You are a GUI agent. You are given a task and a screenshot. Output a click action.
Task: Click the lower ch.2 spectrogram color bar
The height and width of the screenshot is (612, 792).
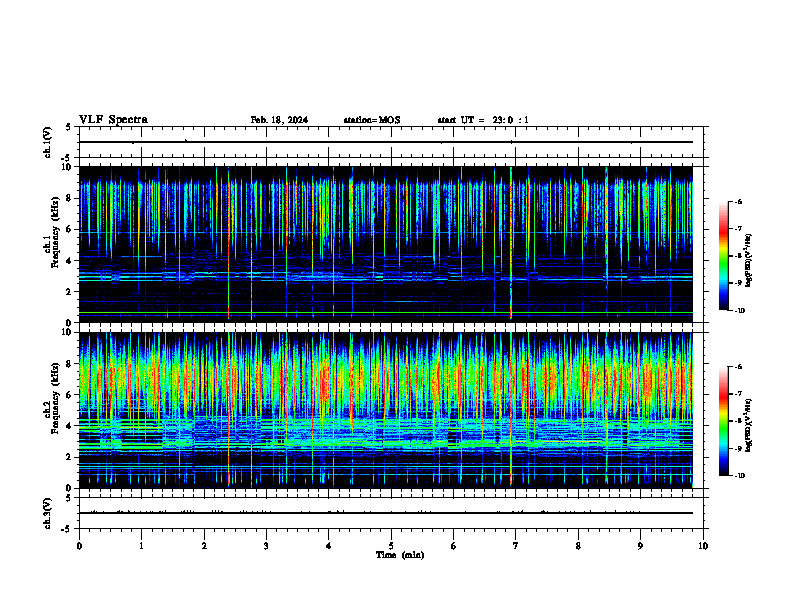[724, 421]
